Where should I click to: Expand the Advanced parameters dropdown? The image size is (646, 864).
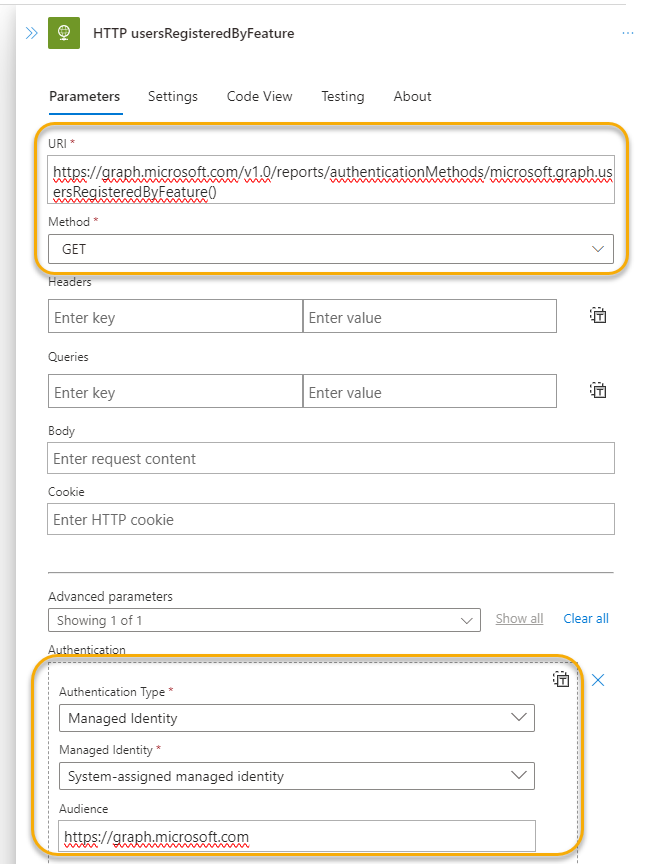(264, 620)
